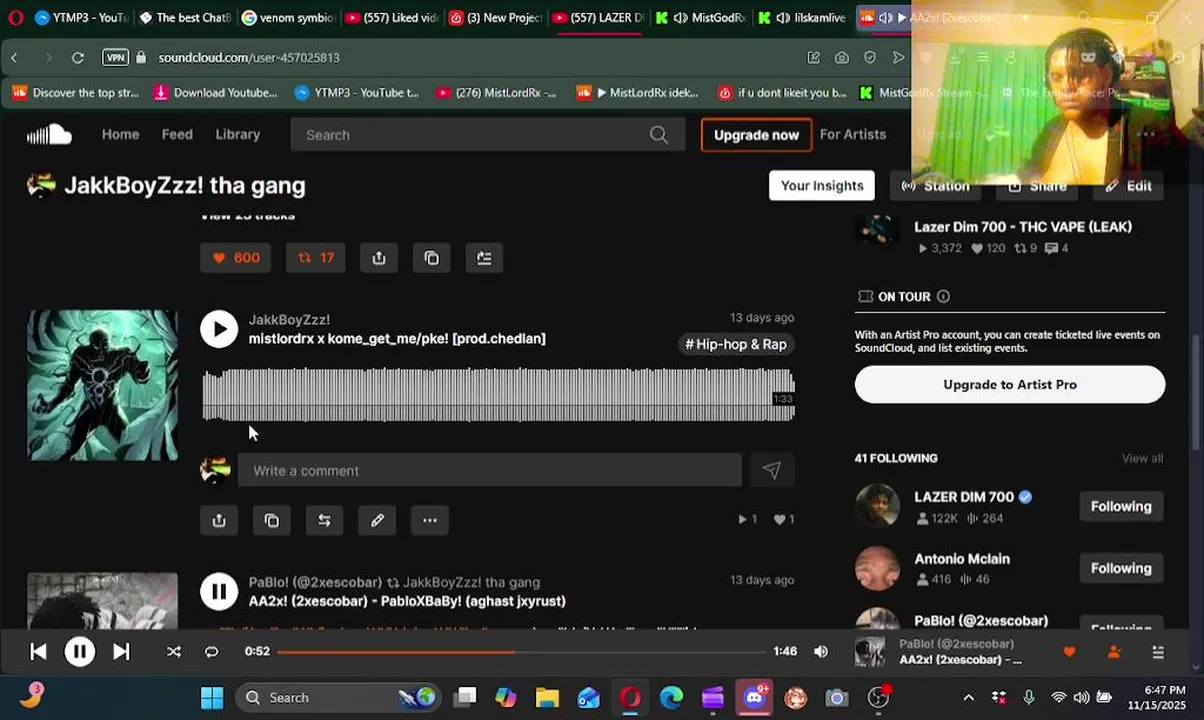Click the mistlordrx track waveform
This screenshot has height=720, width=1204.
coord(498,395)
